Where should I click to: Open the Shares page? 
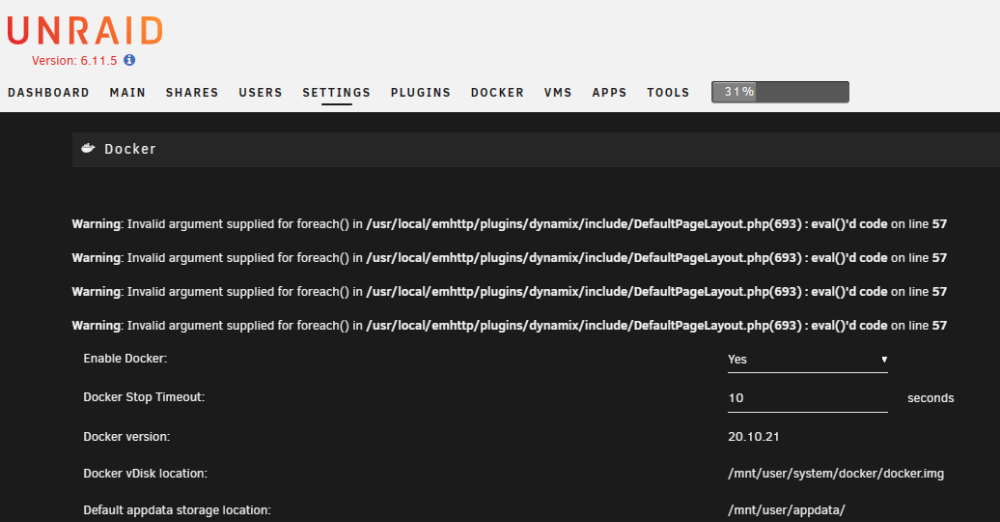tap(192, 93)
